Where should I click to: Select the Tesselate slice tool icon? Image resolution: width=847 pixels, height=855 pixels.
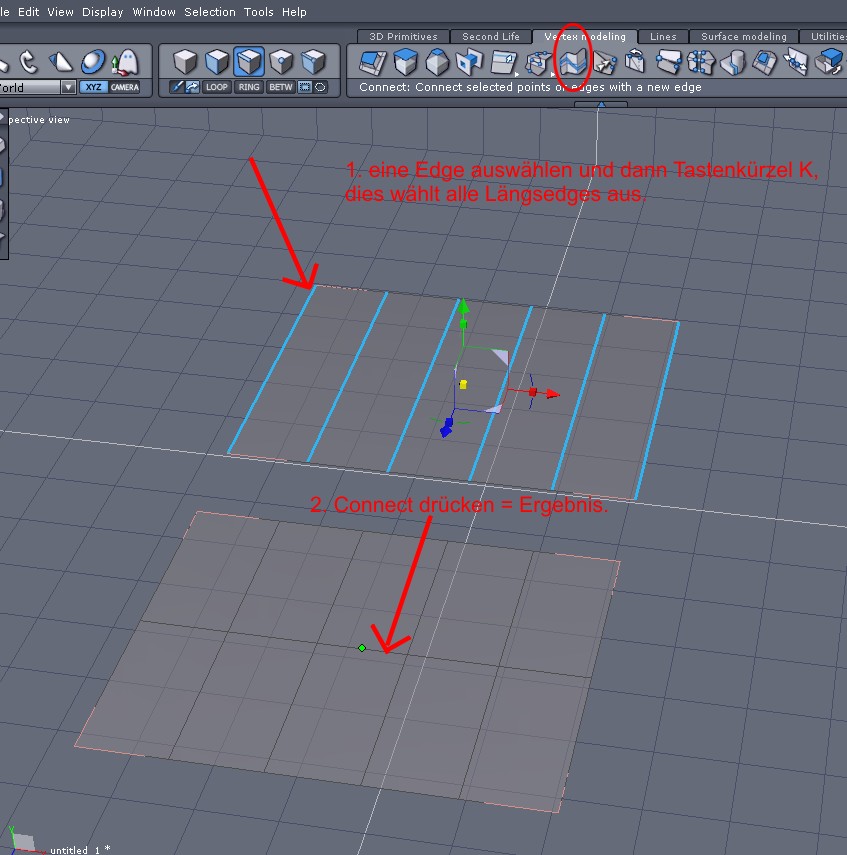click(503, 62)
